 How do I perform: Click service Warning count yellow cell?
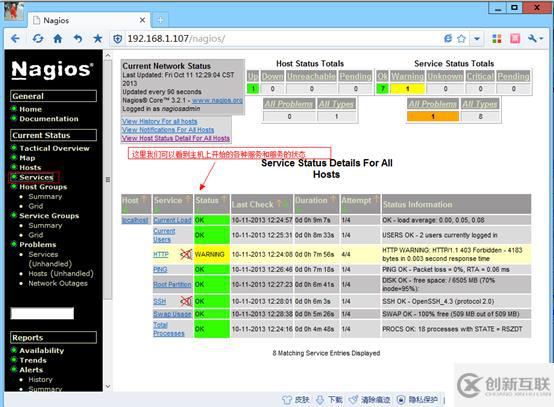pyautogui.click(x=407, y=89)
